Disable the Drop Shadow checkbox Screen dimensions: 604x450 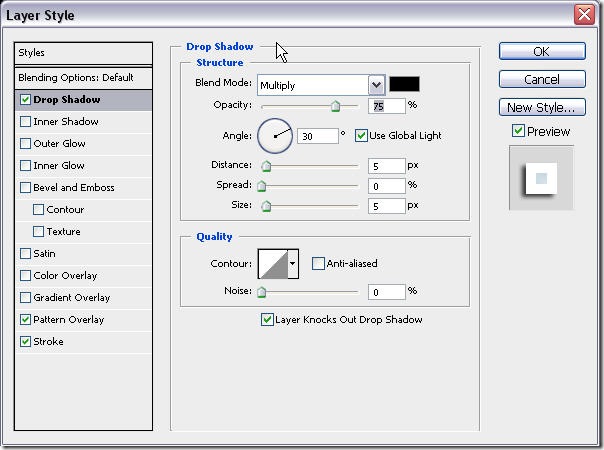[25, 100]
